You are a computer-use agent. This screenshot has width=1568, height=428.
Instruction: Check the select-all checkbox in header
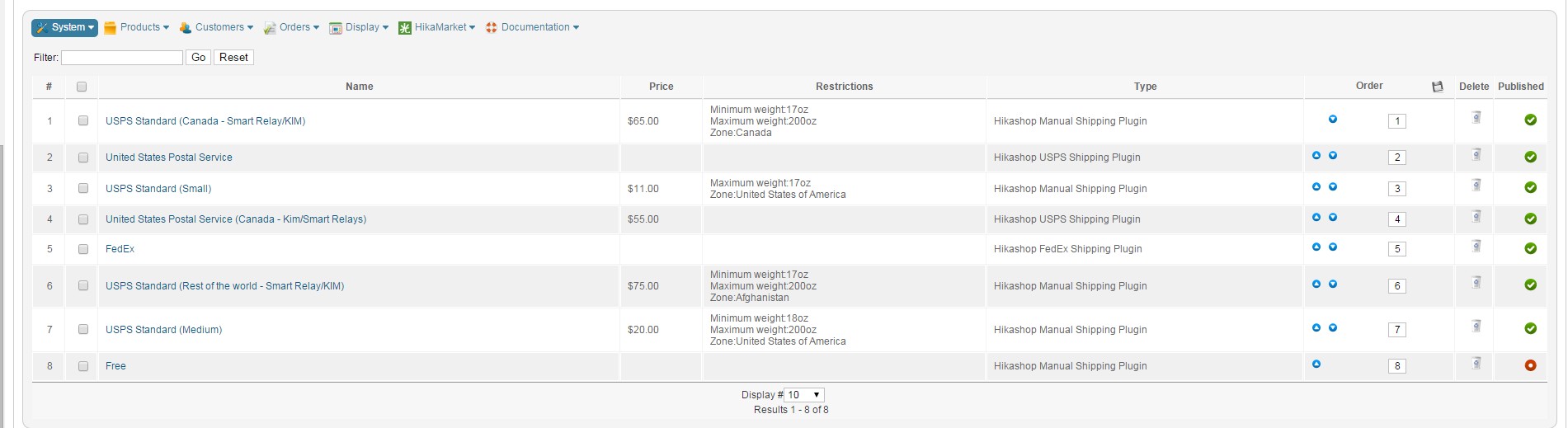82,87
